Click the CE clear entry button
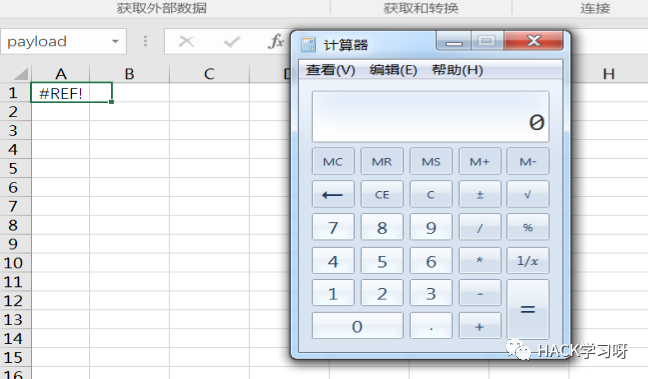This screenshot has width=648, height=379. [x=382, y=194]
